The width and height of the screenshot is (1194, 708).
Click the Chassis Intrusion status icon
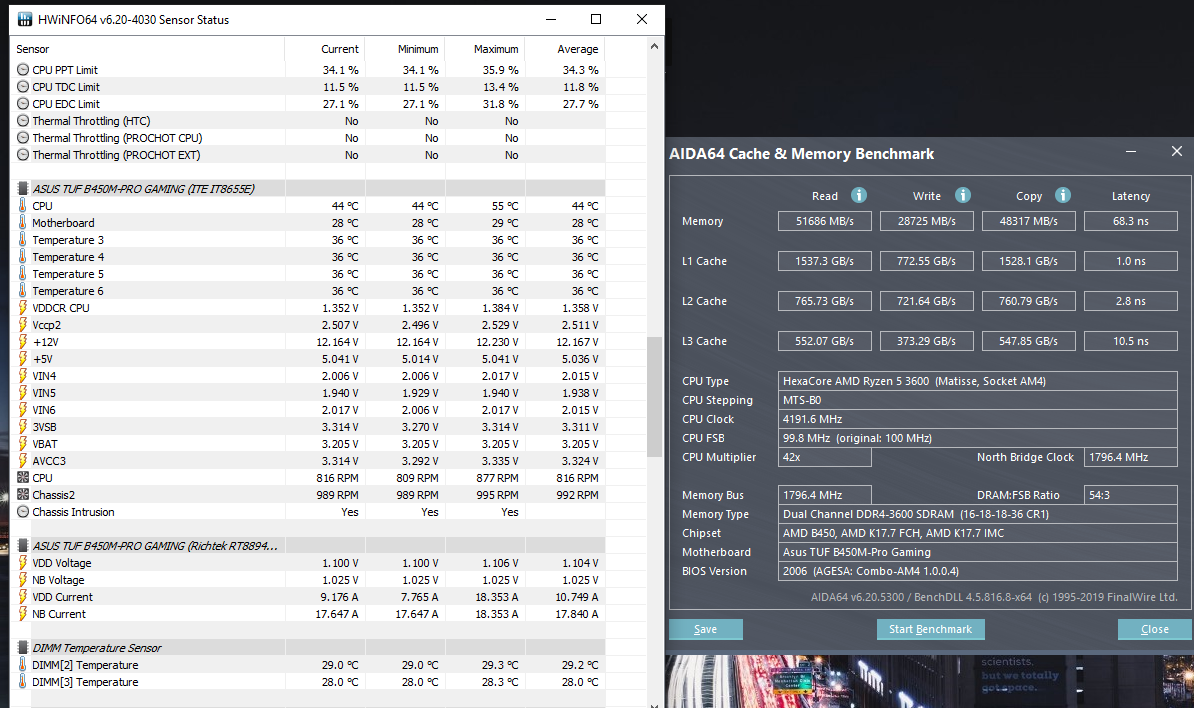(23, 512)
